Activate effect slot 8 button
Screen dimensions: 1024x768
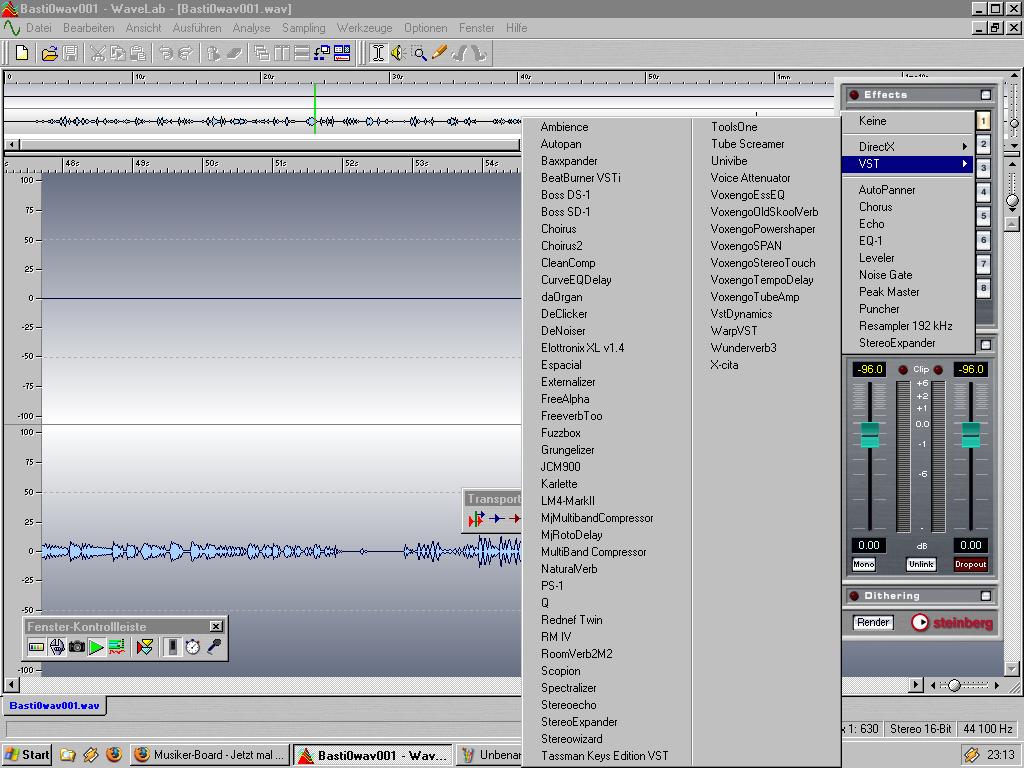pyautogui.click(x=984, y=287)
